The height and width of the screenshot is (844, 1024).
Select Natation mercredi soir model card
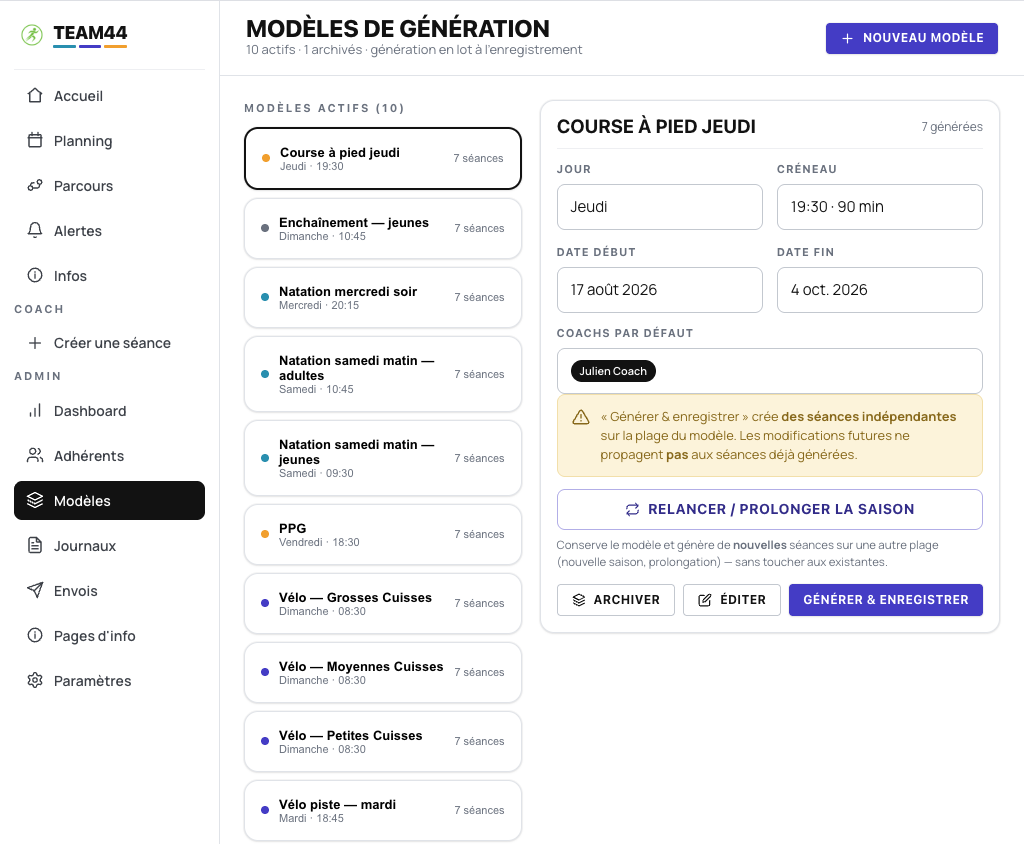click(383, 298)
